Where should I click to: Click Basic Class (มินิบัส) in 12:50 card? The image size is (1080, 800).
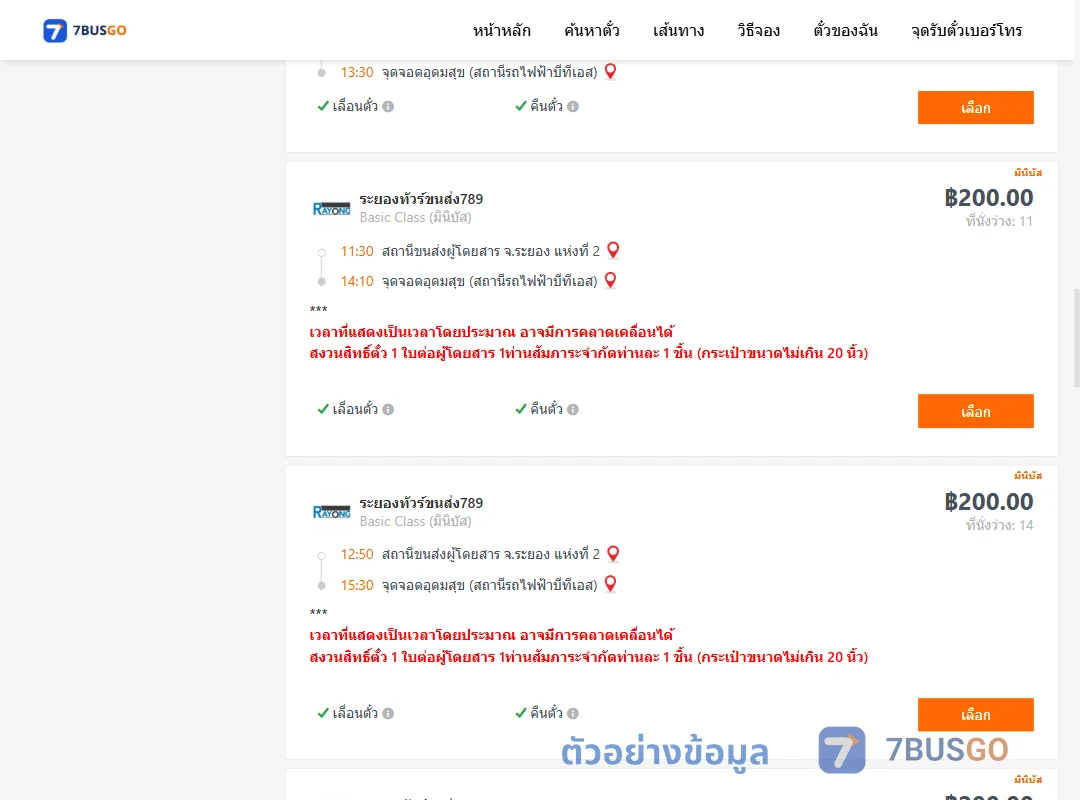click(415, 522)
